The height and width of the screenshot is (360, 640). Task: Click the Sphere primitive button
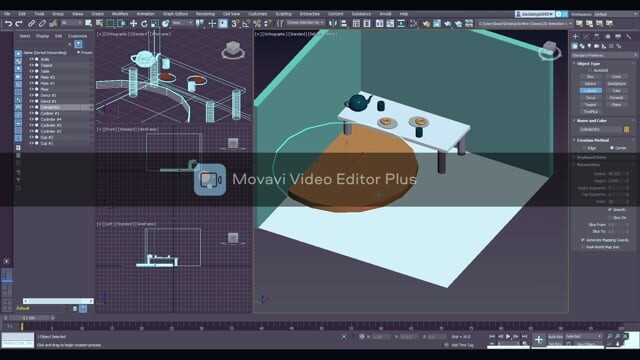coord(591,84)
